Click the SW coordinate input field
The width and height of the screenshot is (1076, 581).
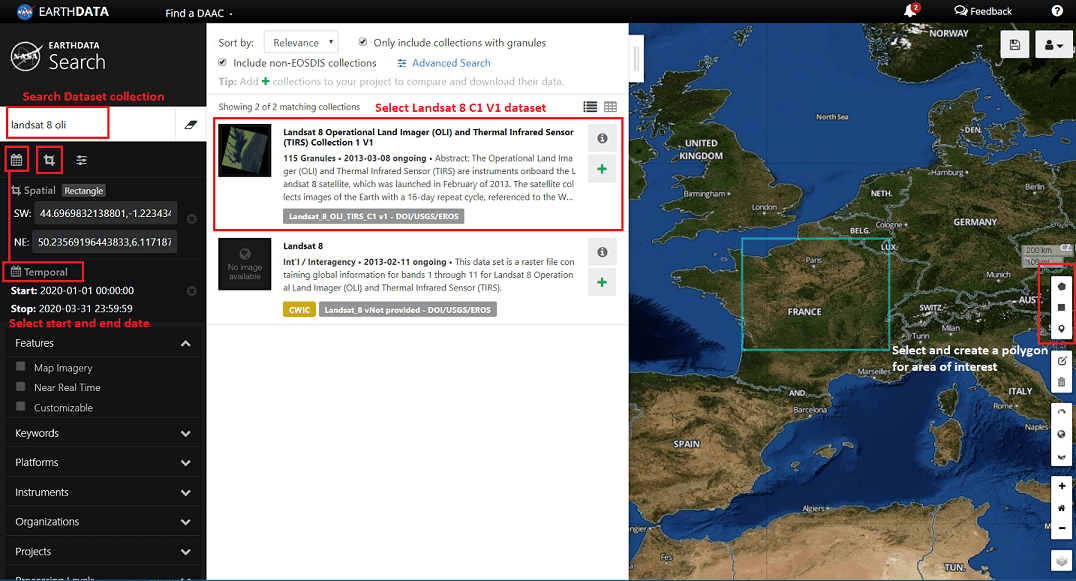(106, 213)
